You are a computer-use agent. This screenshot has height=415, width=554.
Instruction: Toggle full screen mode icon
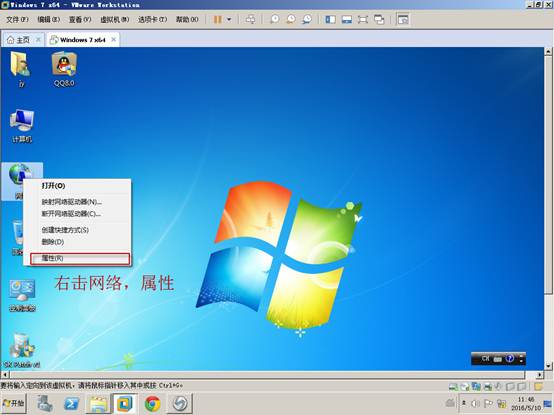(363, 19)
